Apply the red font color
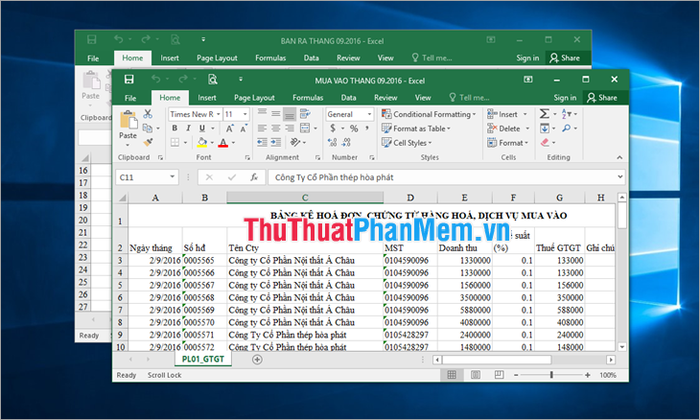This screenshot has height=420, width=700. click(223, 143)
